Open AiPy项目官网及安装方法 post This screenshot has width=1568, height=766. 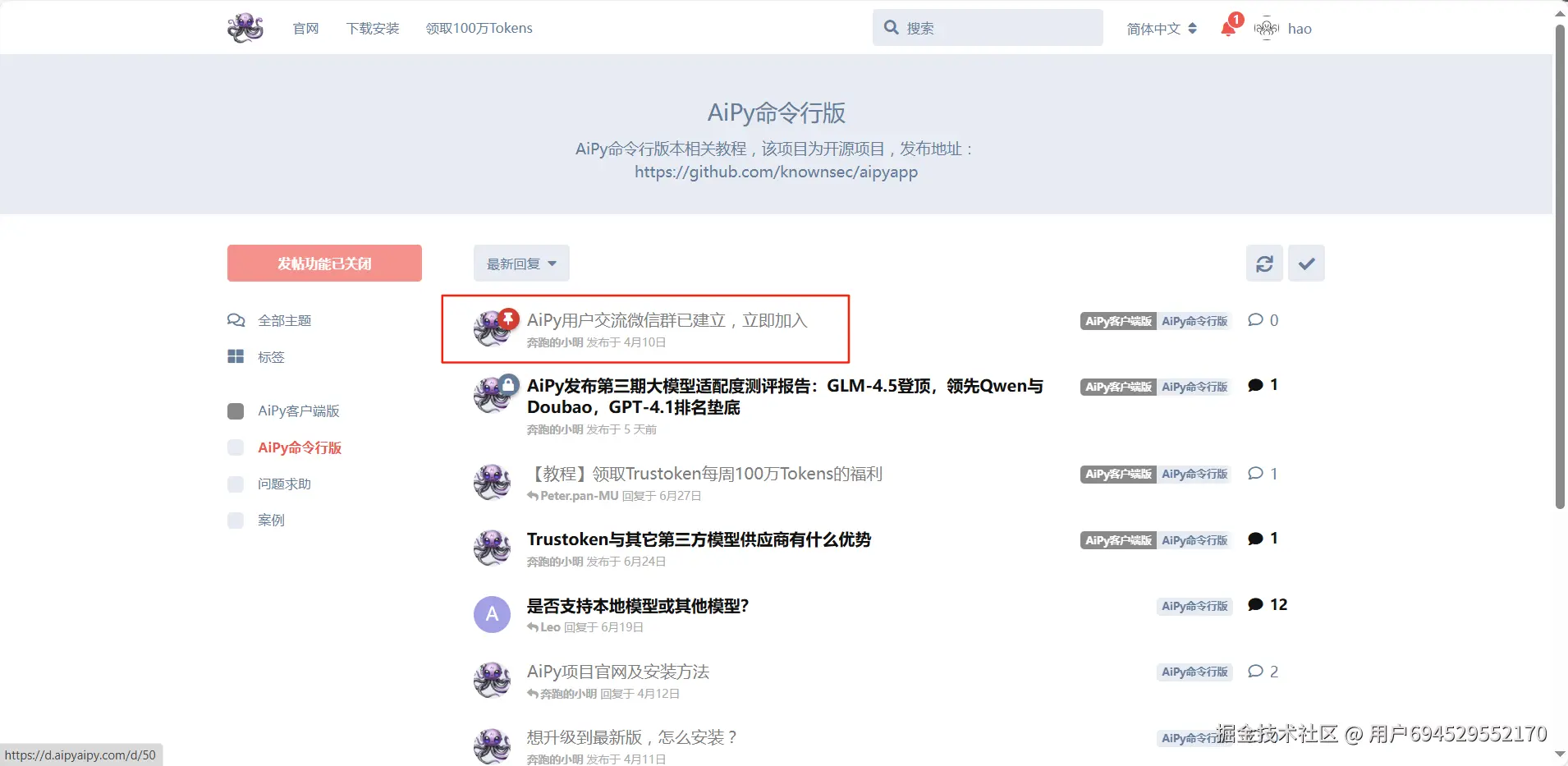click(618, 672)
